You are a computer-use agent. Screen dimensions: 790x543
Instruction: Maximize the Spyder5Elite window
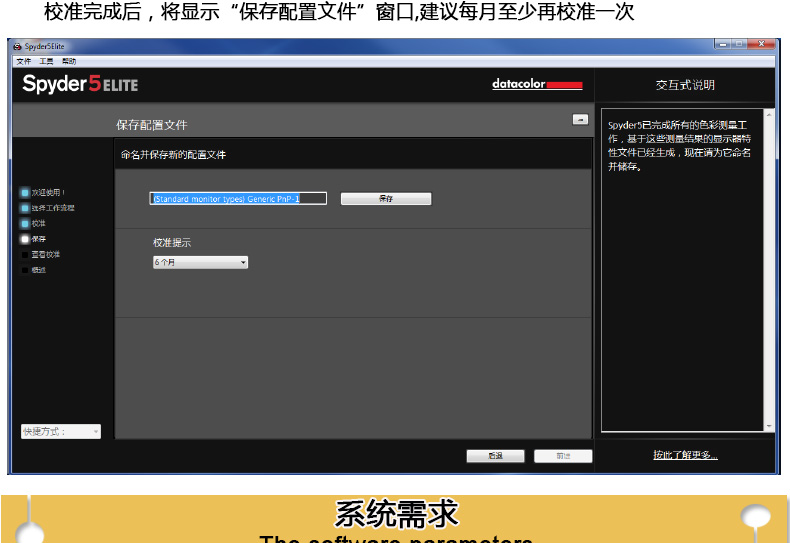[739, 44]
